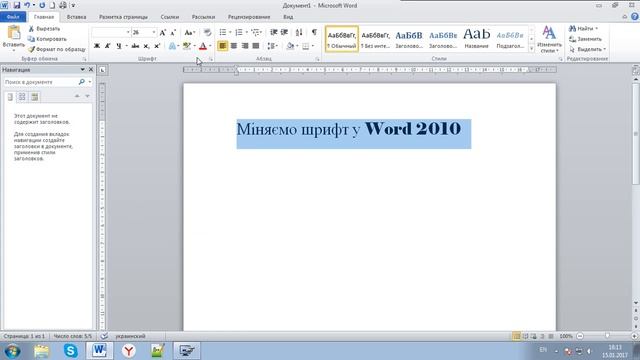Show paragraph marks with ¶ button

314,32
